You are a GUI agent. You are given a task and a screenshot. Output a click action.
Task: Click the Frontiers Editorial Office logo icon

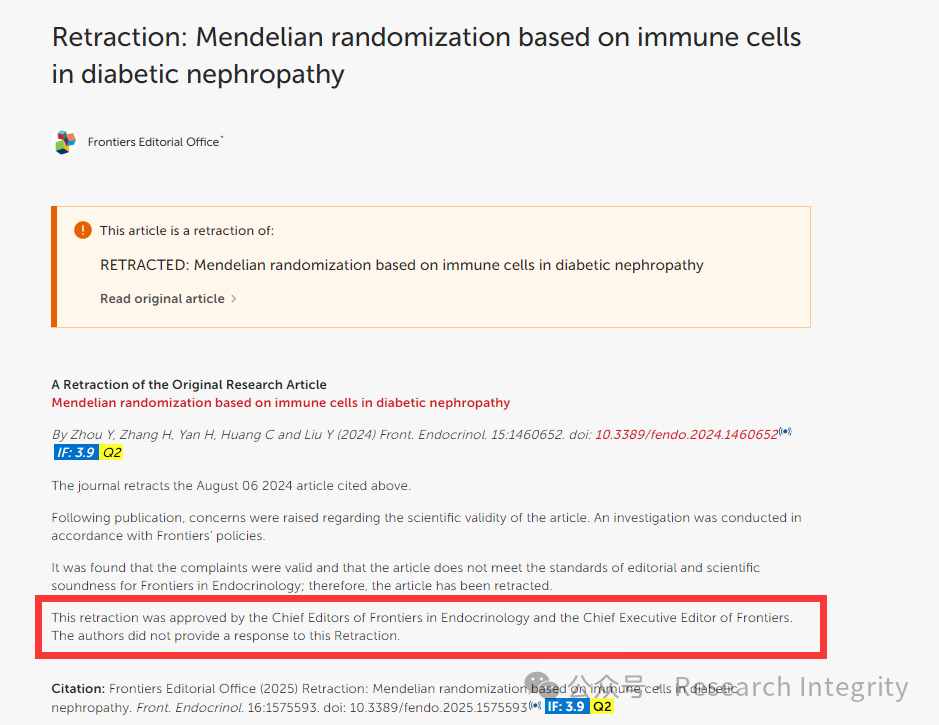coord(65,142)
